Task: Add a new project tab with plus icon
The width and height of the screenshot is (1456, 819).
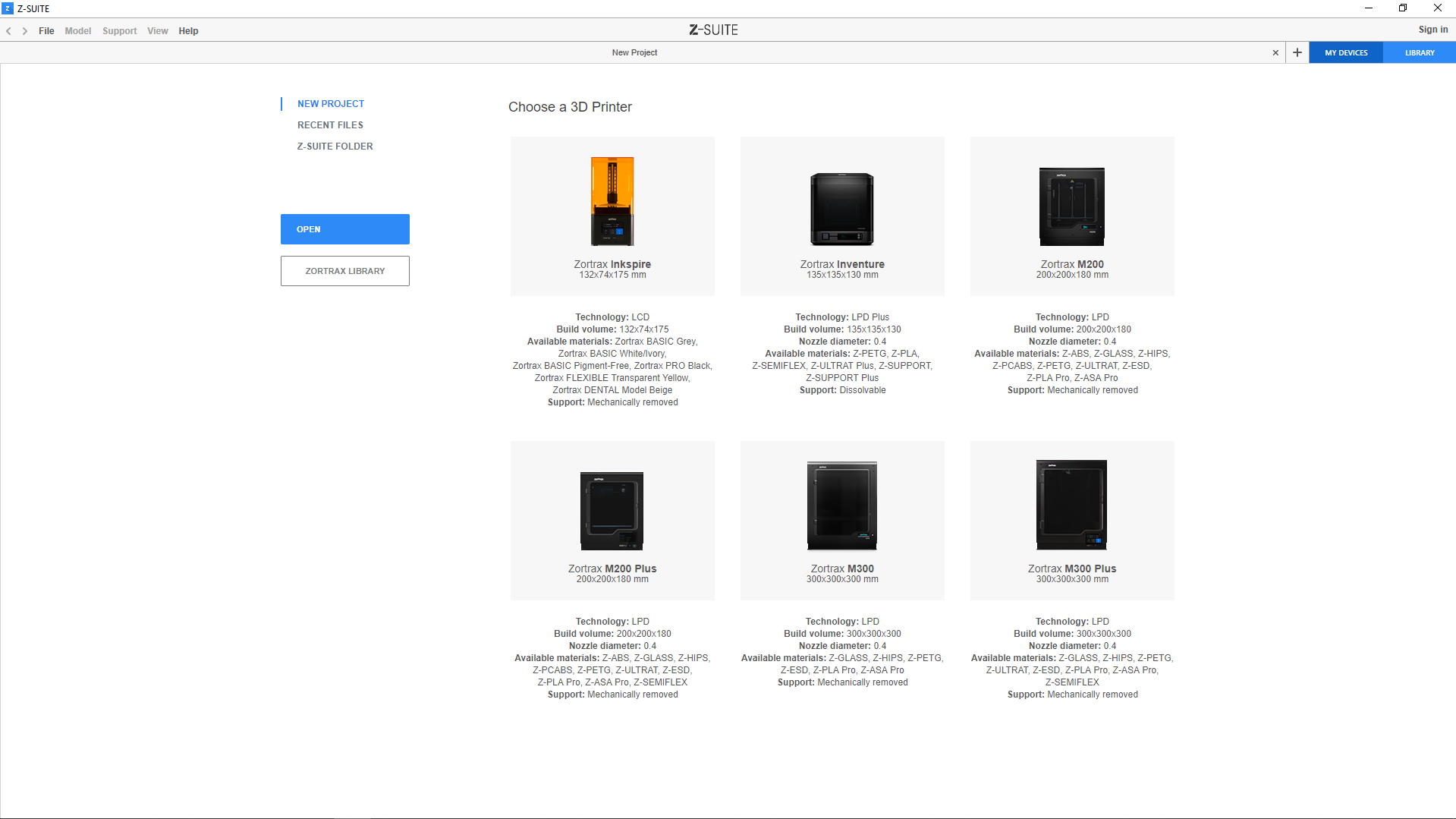Action: click(1297, 52)
